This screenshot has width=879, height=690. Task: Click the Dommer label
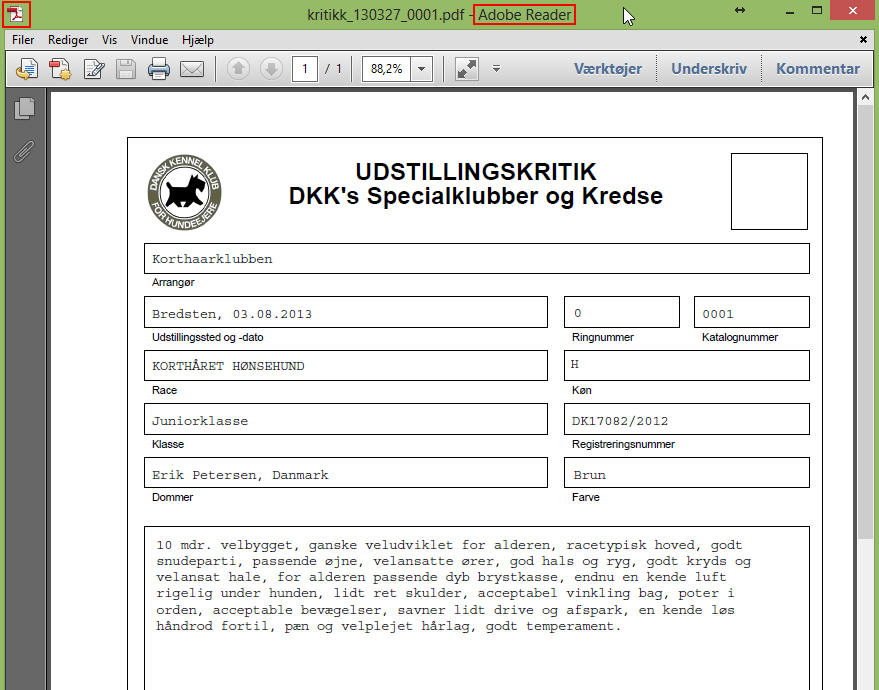(172, 497)
